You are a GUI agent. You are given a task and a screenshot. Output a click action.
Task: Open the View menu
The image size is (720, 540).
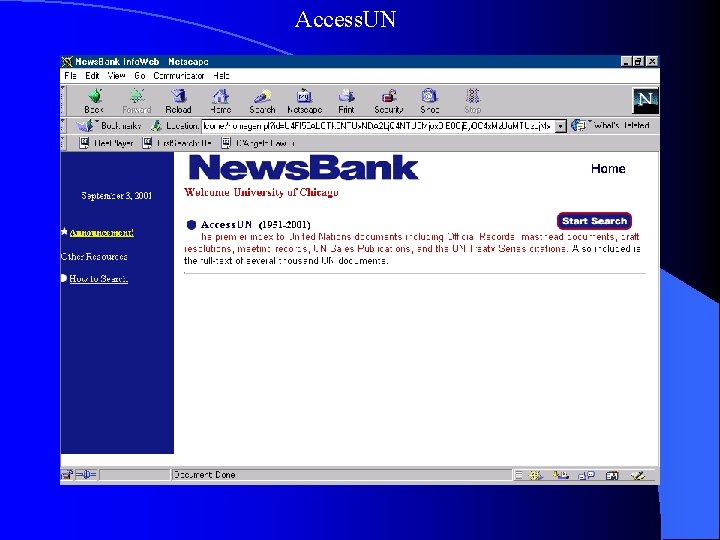click(x=117, y=76)
